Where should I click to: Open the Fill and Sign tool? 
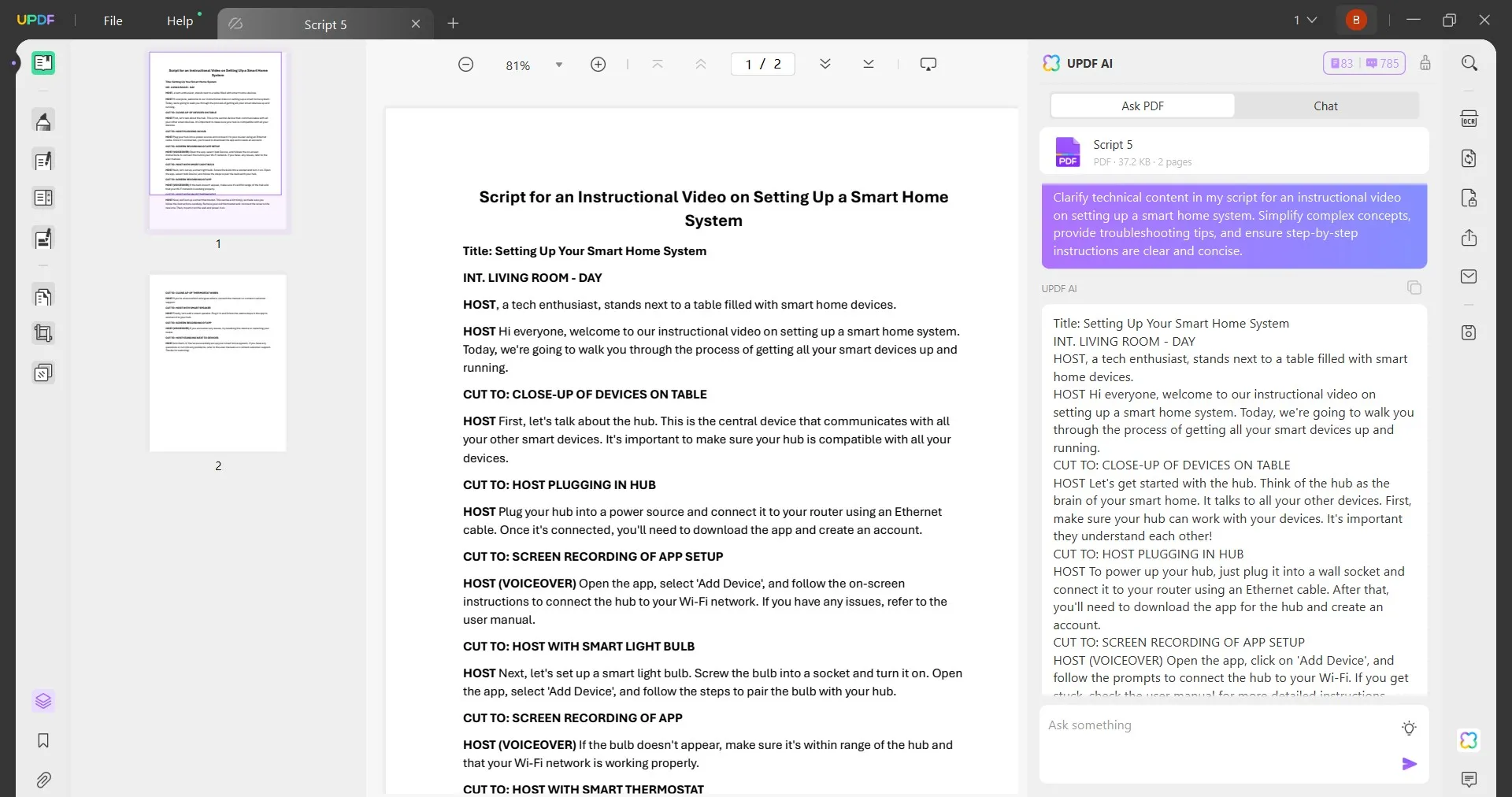(43, 239)
